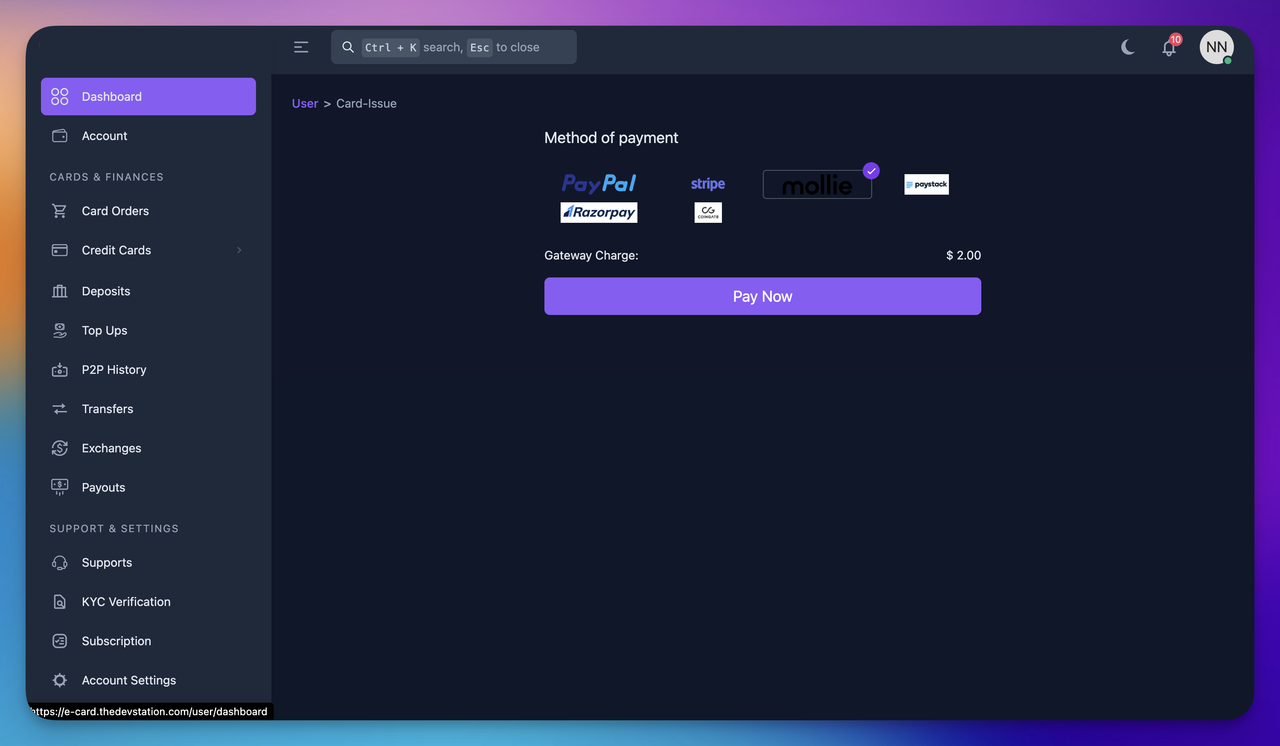This screenshot has width=1280, height=746.
Task: Select Coingate payment method
Action: point(708,212)
